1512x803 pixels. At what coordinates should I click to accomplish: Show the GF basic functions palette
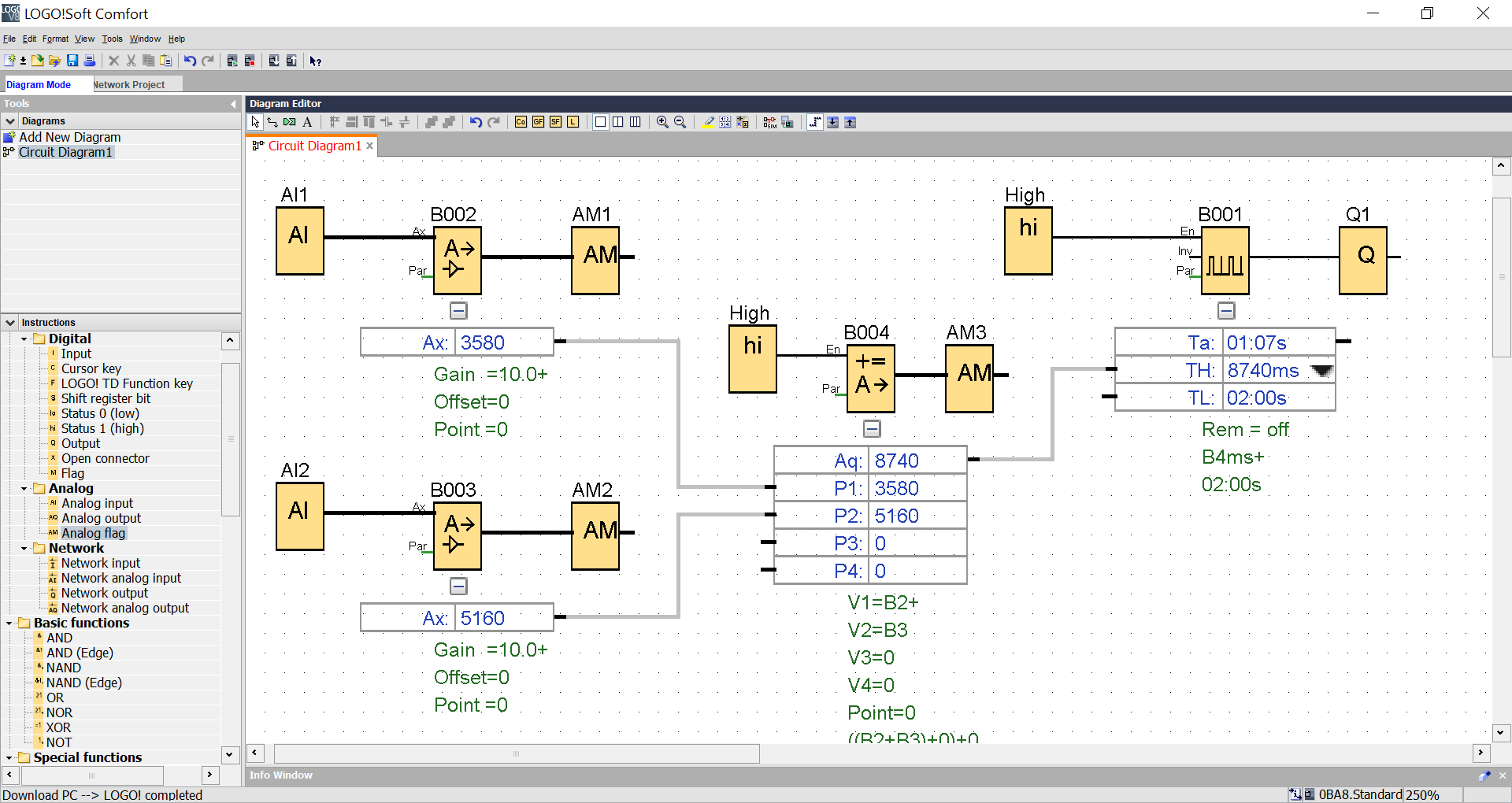tap(538, 122)
